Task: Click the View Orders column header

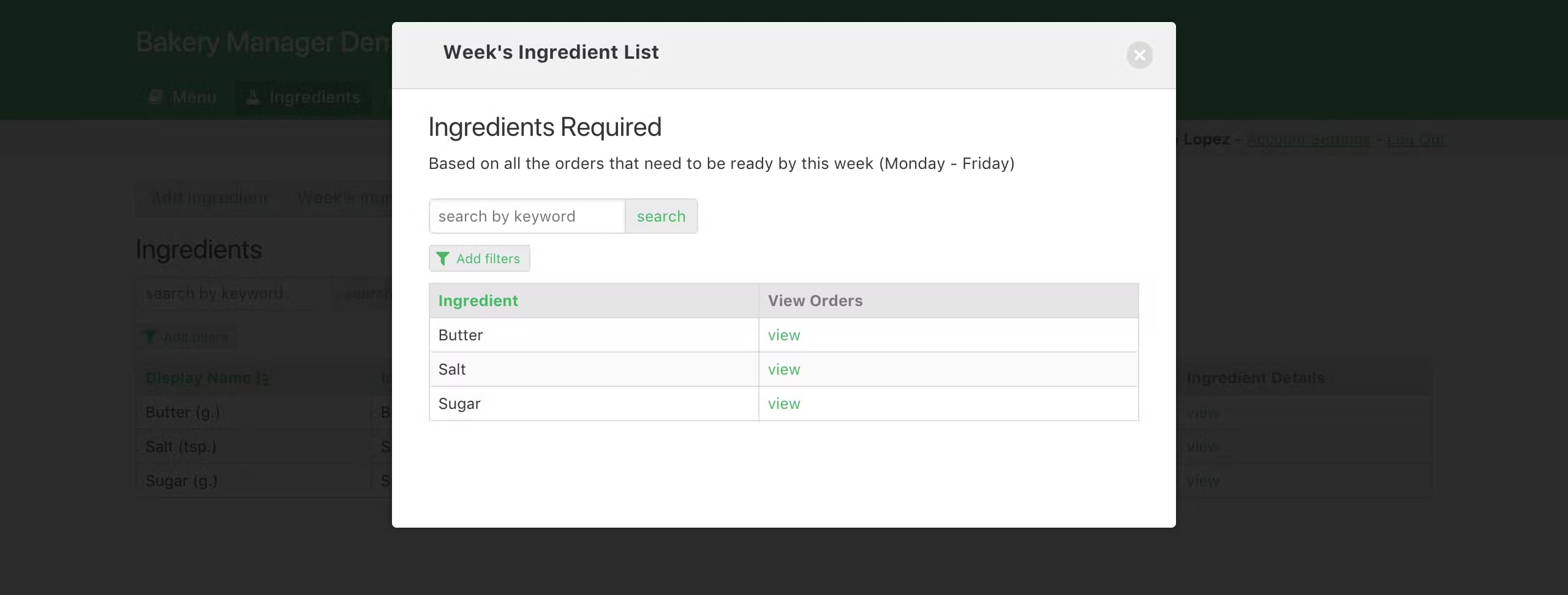Action: pyautogui.click(x=815, y=301)
